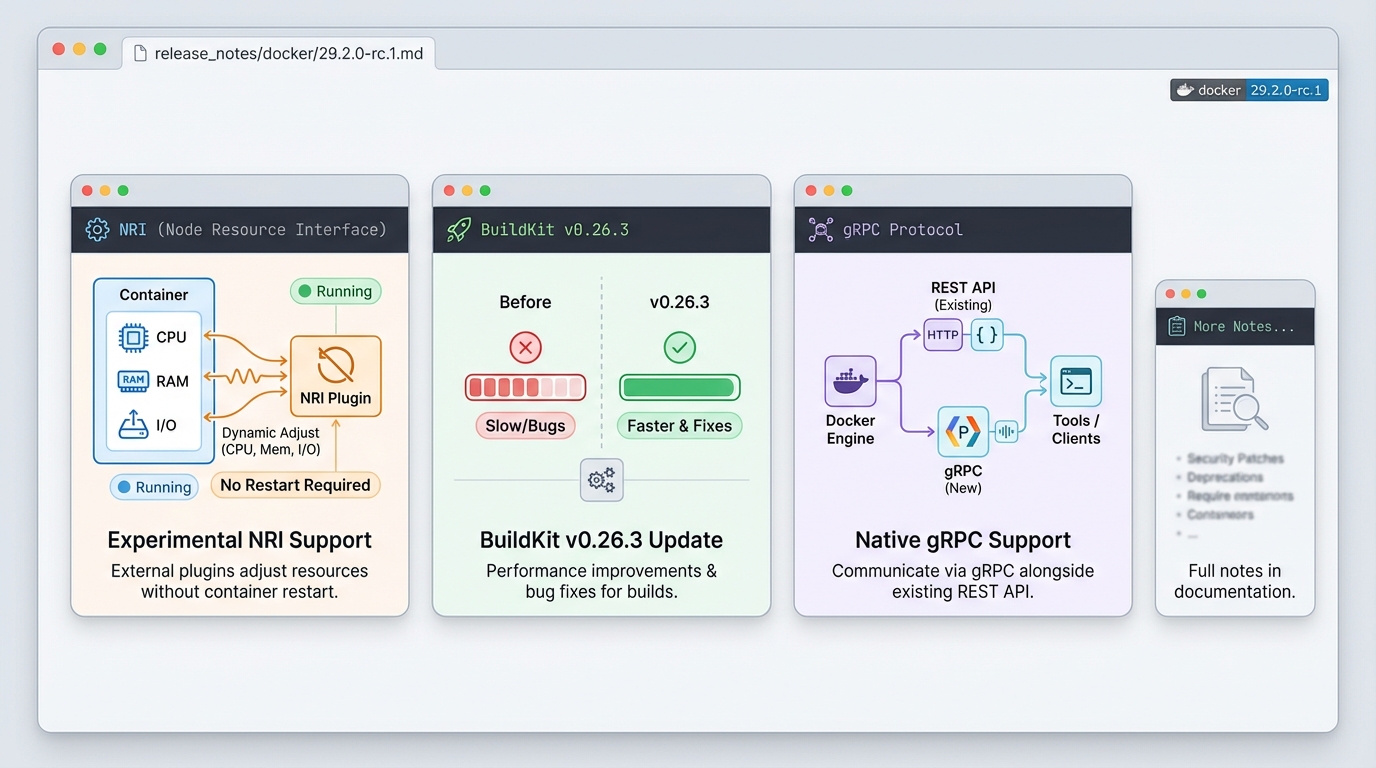1376x768 pixels.
Task: Click the gRPC (New) logo icon
Action: click(x=962, y=431)
